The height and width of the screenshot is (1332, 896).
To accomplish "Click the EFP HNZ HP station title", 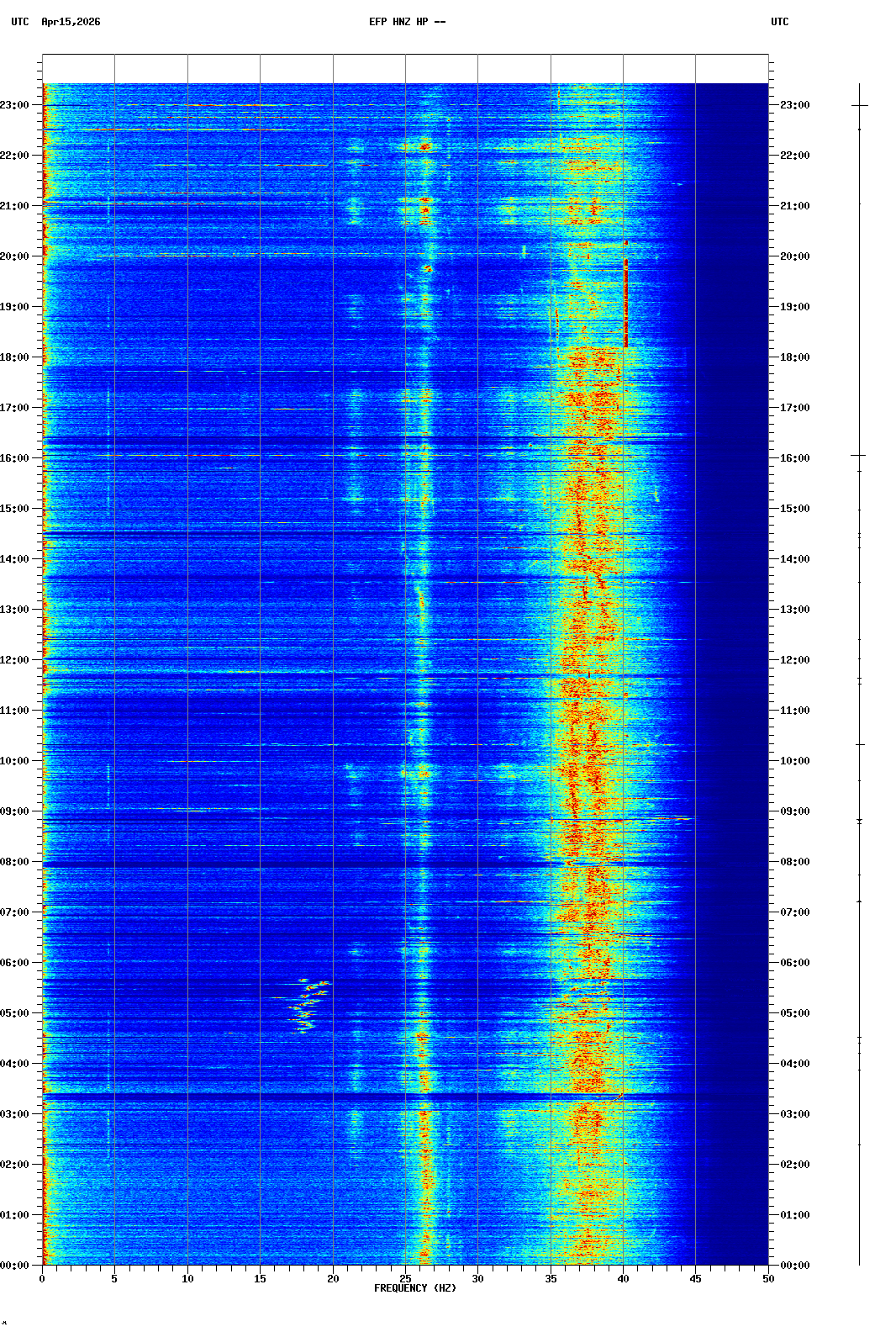I will coord(407,22).
